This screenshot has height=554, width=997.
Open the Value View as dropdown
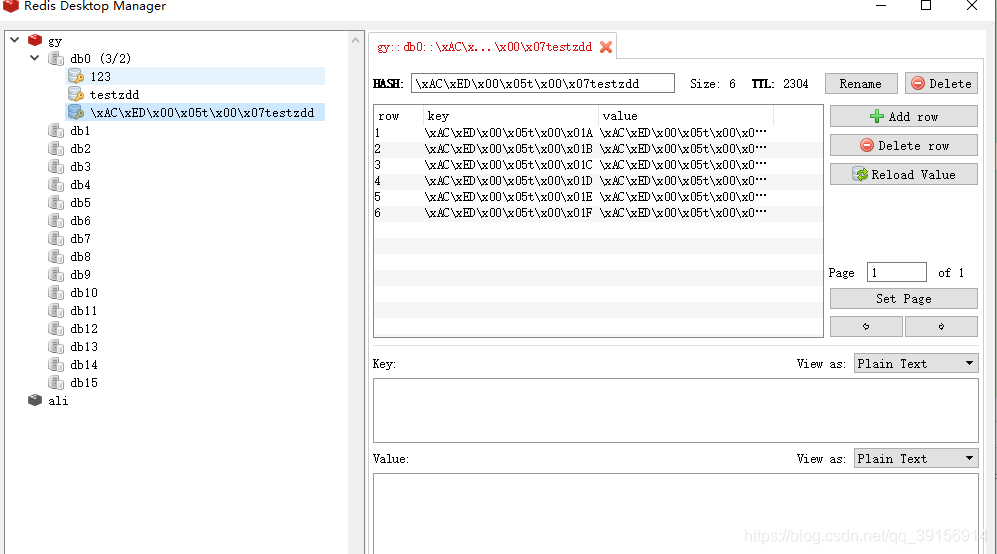point(916,459)
